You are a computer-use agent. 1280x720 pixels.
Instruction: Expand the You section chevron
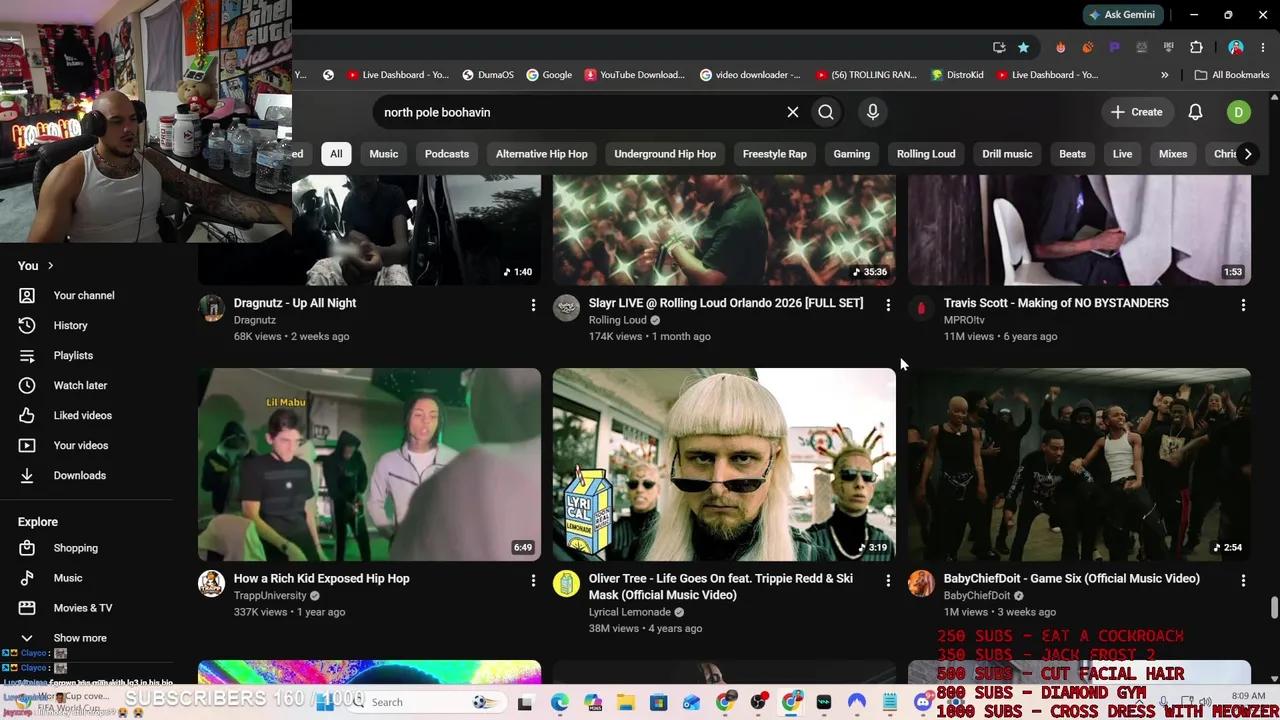[x=50, y=265]
